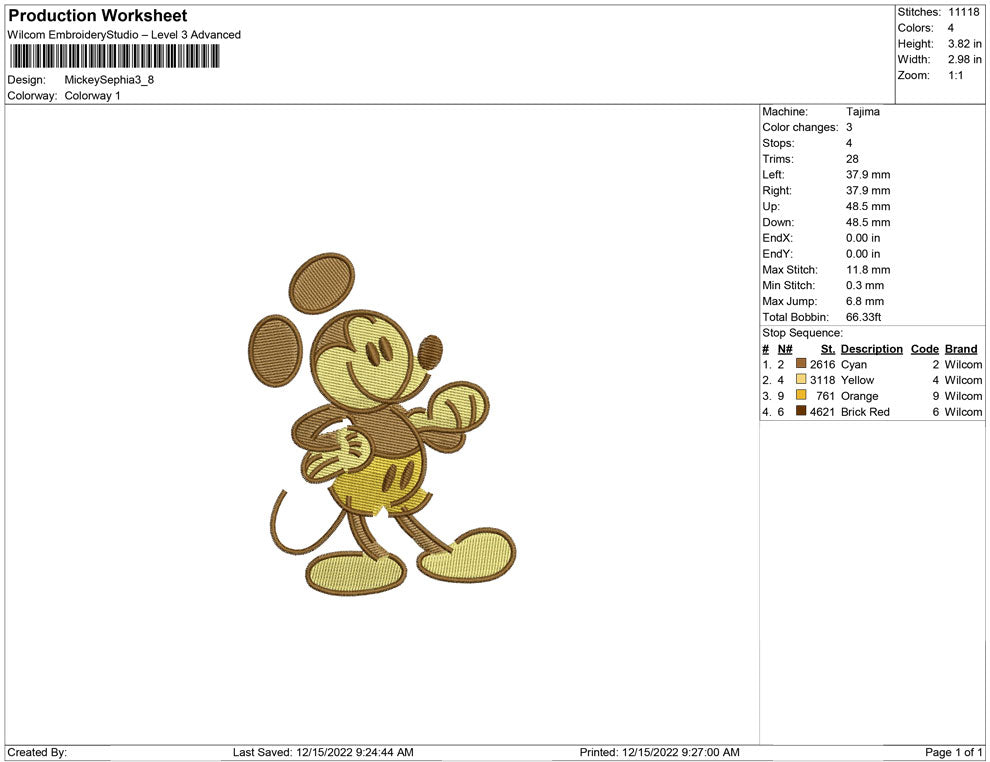Viewport: 990px width, 762px height.
Task: Click the Total Bobbin value "66.33ft"
Action: [x=864, y=317]
